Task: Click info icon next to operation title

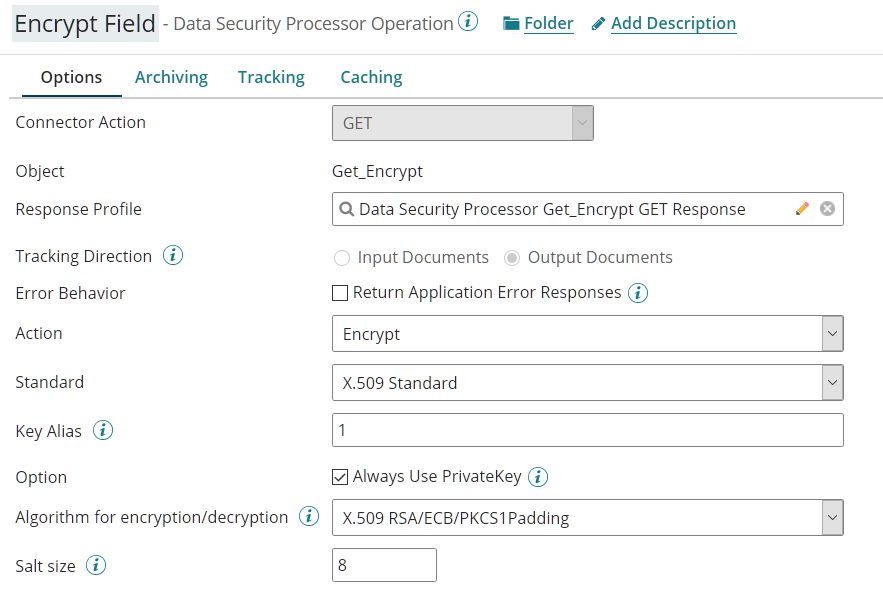Action: point(468,22)
